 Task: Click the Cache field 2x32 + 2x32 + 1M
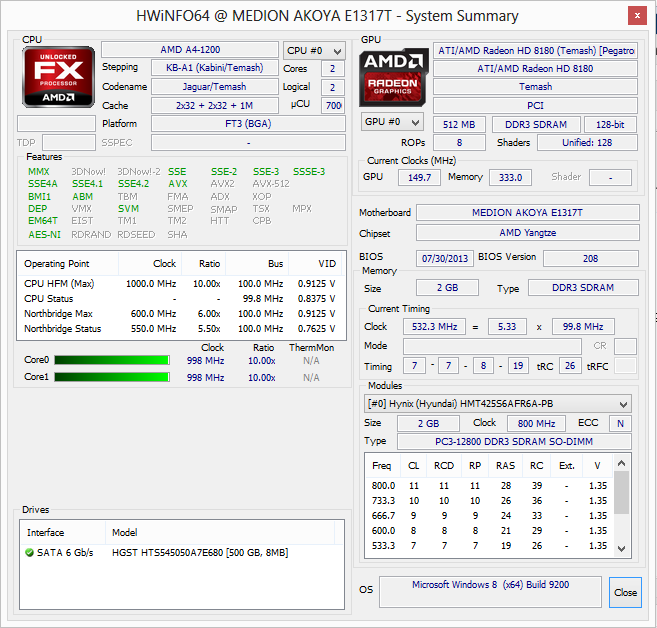pos(215,106)
